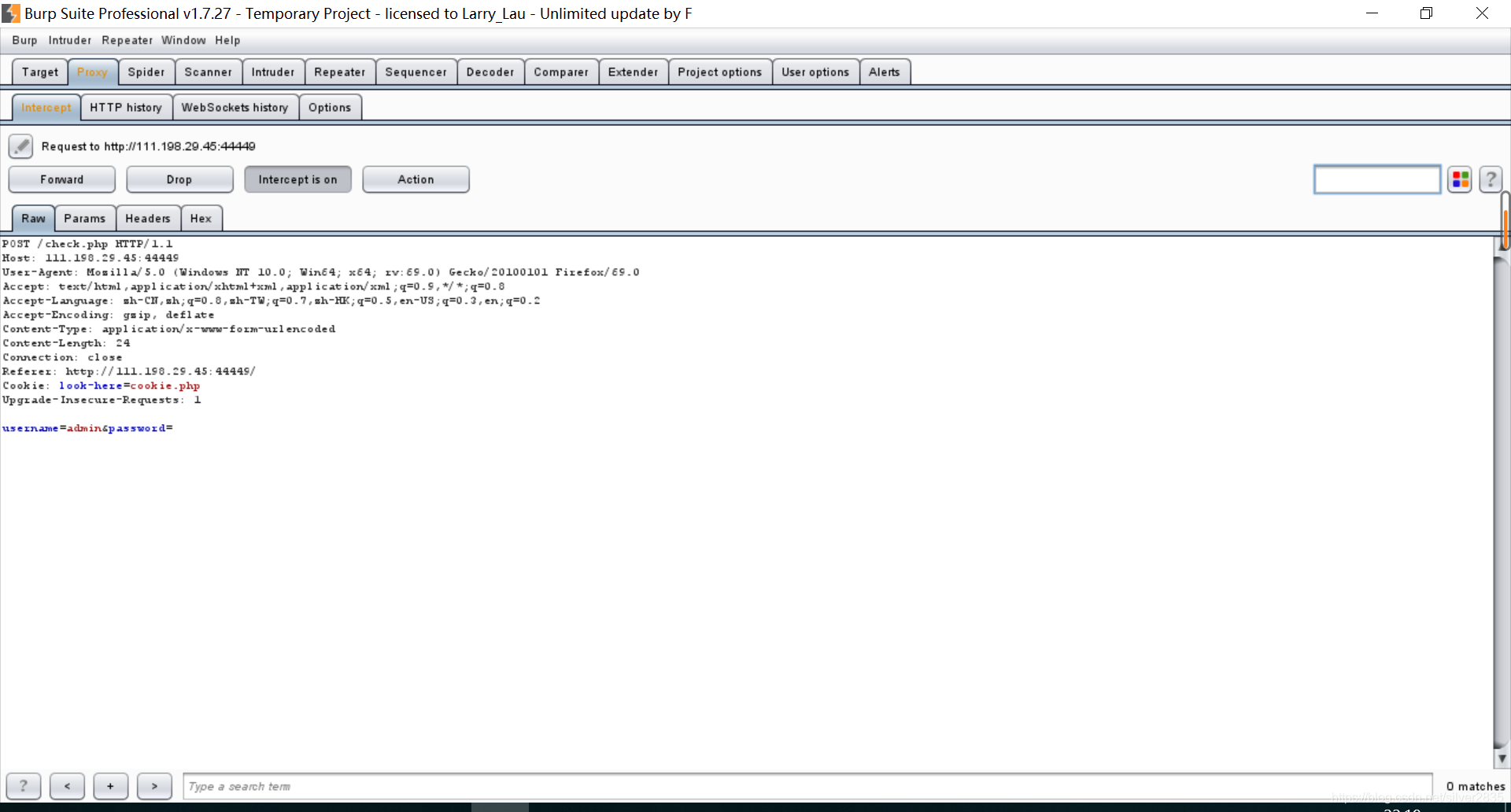1511x812 pixels.
Task: Click the Content-Length: 24 header line
Action: pos(67,343)
